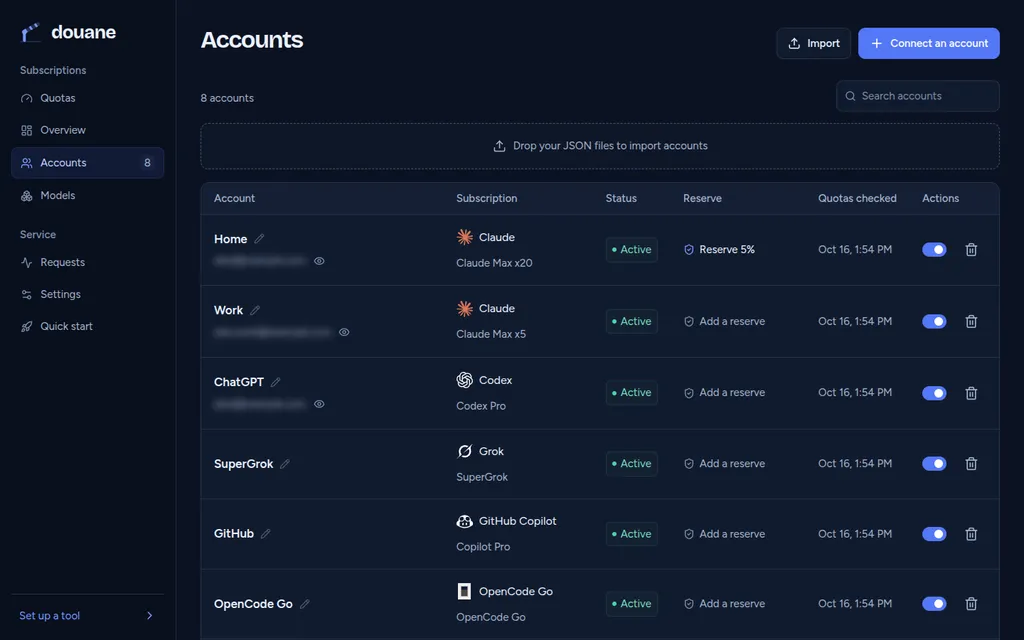Open the Quotas page
Image resolution: width=1024 pixels, height=640 pixels.
(88, 98)
